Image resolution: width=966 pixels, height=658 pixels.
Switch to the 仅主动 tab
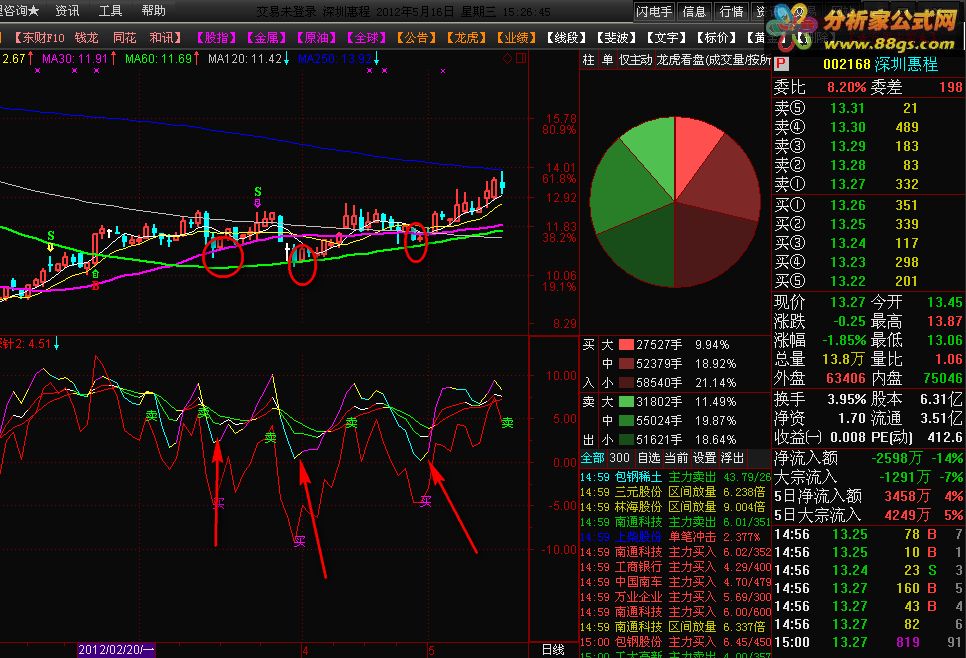635,60
